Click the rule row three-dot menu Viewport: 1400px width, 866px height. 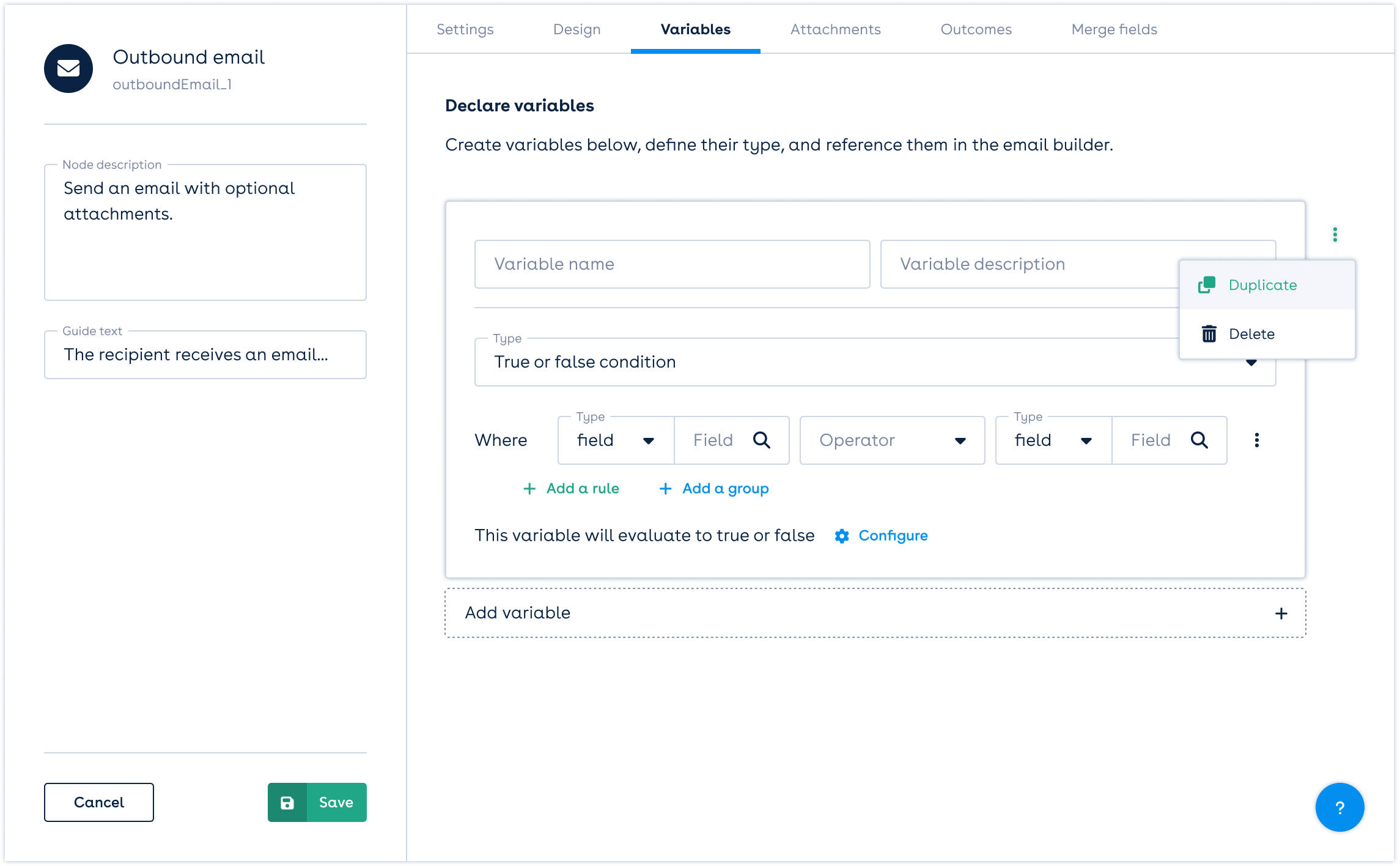click(x=1256, y=440)
